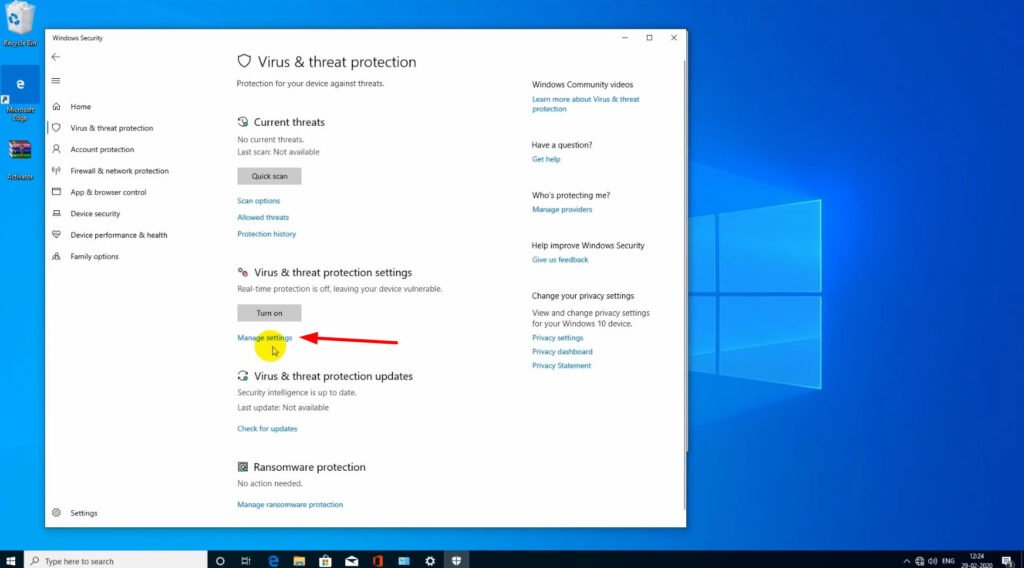Open Device performance & health
The image size is (1024, 568).
pos(119,235)
